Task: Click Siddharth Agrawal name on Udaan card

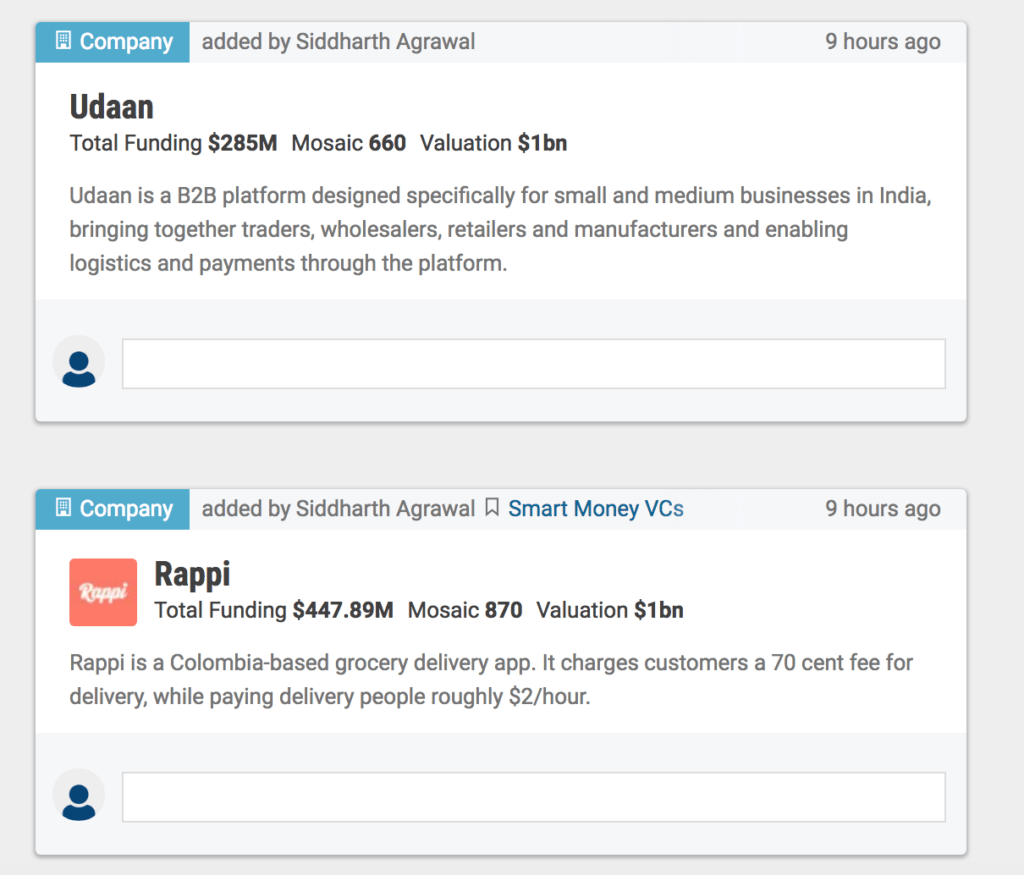Action: click(385, 41)
